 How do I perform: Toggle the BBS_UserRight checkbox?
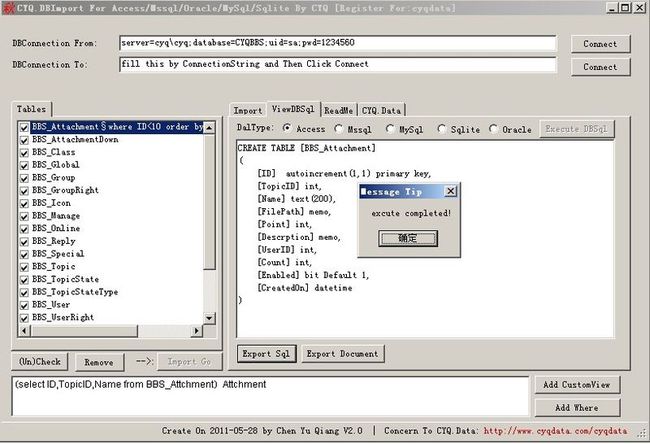[x=24, y=318]
